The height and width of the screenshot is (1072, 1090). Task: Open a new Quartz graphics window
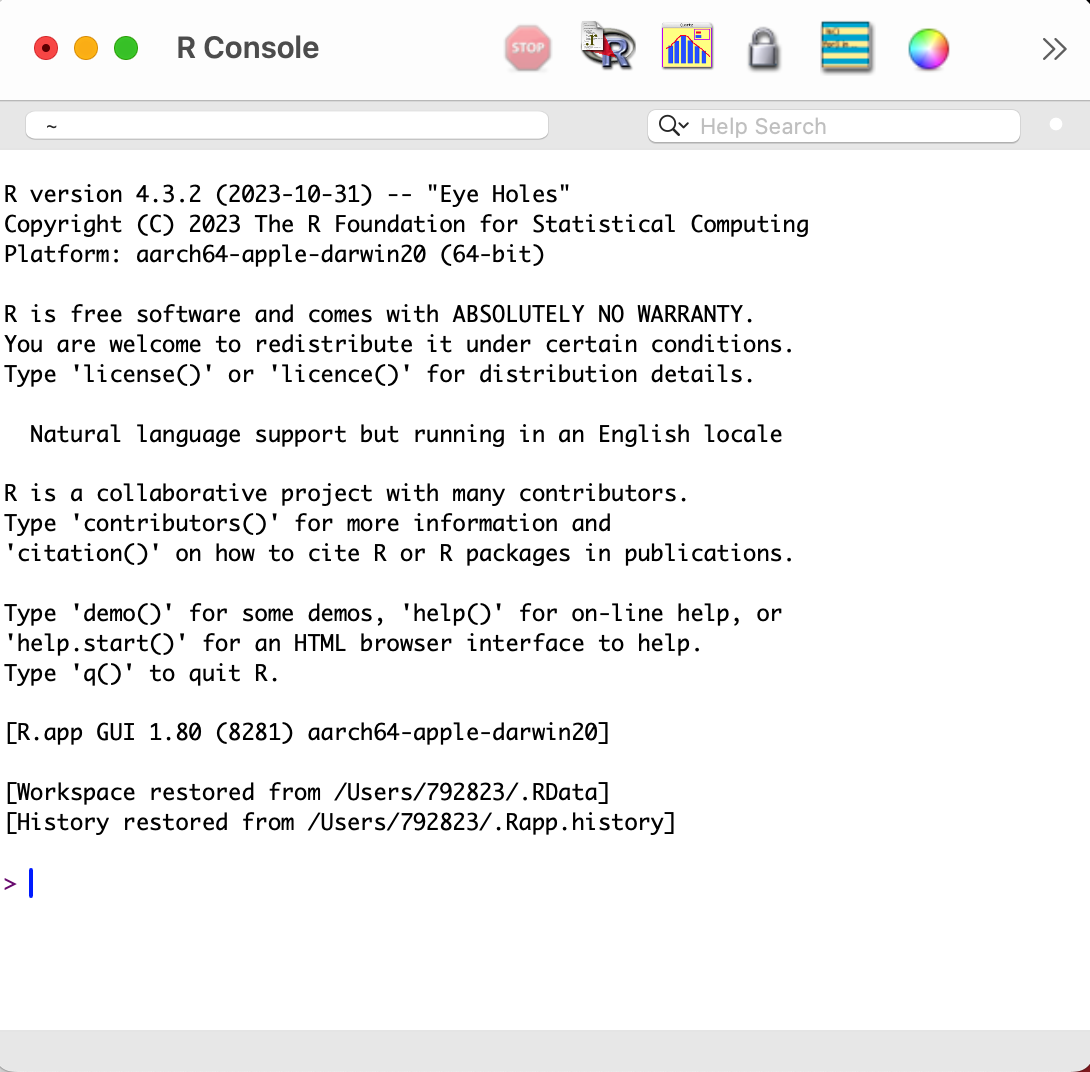pyautogui.click(x=687, y=47)
